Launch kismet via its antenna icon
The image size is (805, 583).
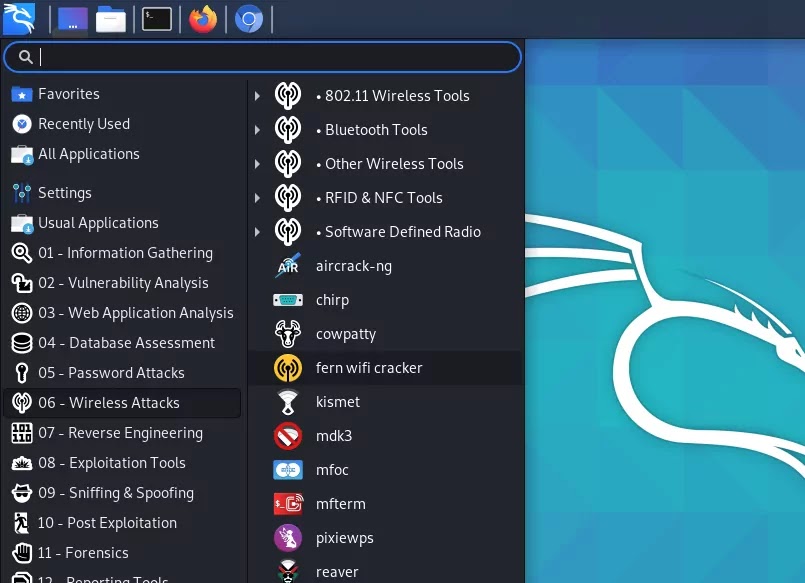tap(288, 402)
